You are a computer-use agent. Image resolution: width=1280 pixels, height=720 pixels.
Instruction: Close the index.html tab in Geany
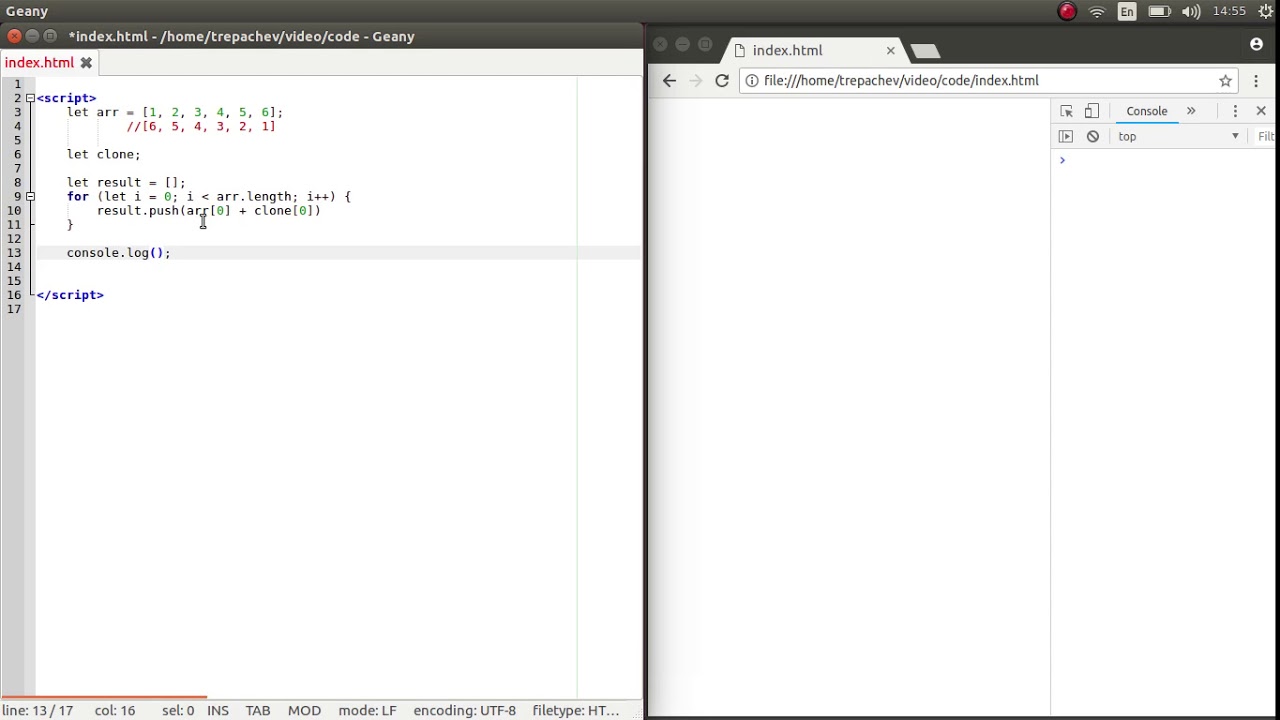pos(86,62)
